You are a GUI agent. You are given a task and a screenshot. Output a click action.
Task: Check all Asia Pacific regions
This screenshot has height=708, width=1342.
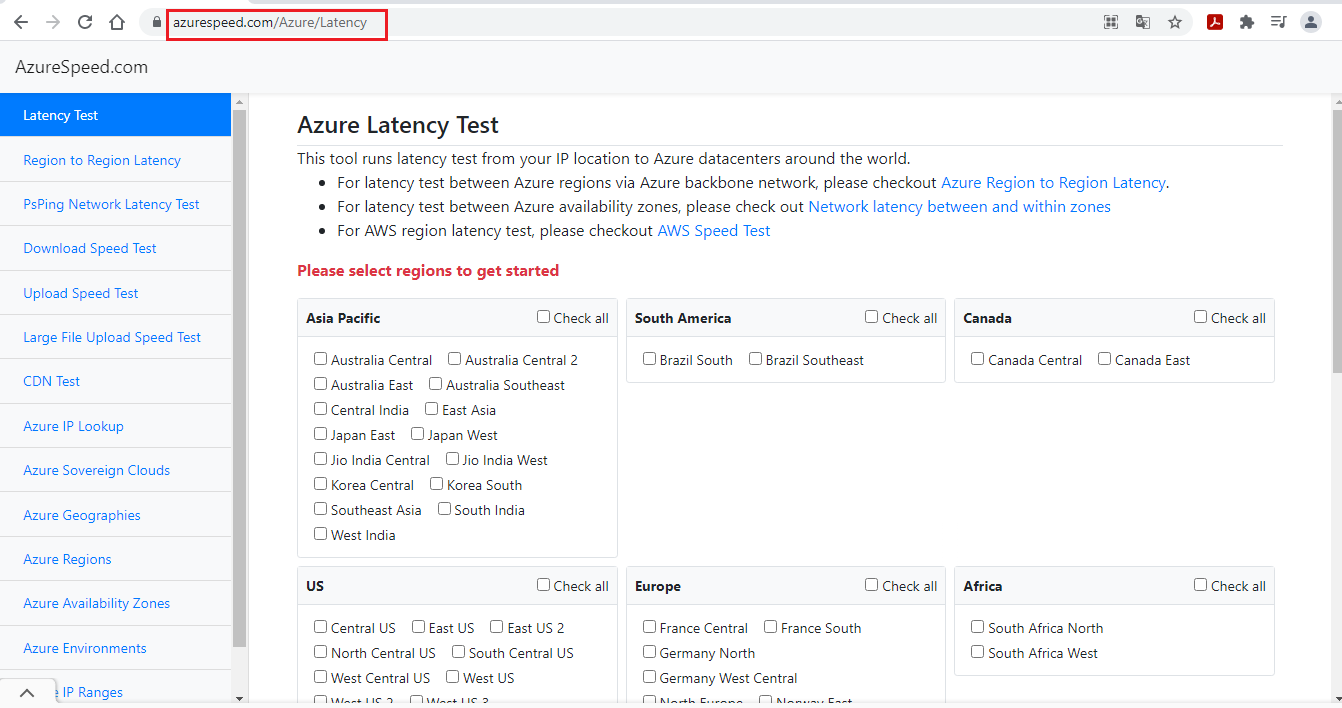click(x=543, y=317)
